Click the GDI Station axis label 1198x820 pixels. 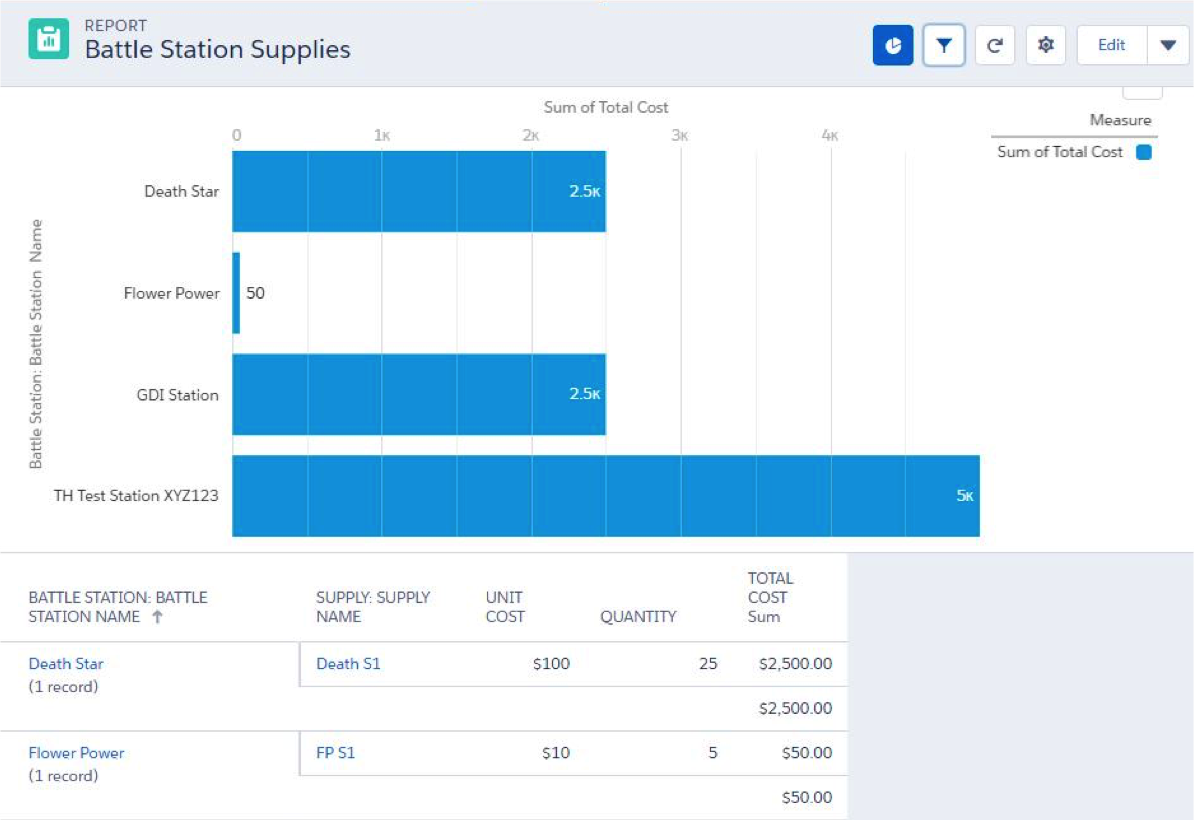(177, 394)
